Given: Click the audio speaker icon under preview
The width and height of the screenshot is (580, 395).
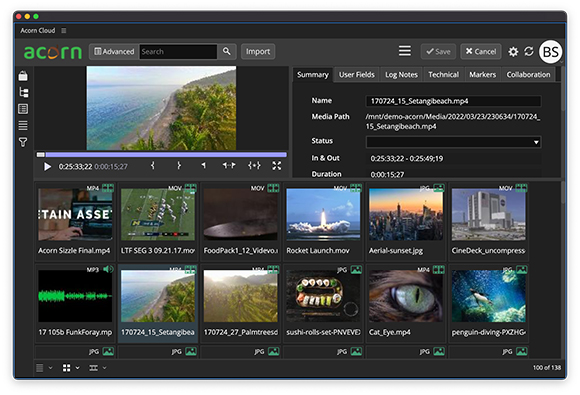Looking at the screenshot, I should click(203, 166).
